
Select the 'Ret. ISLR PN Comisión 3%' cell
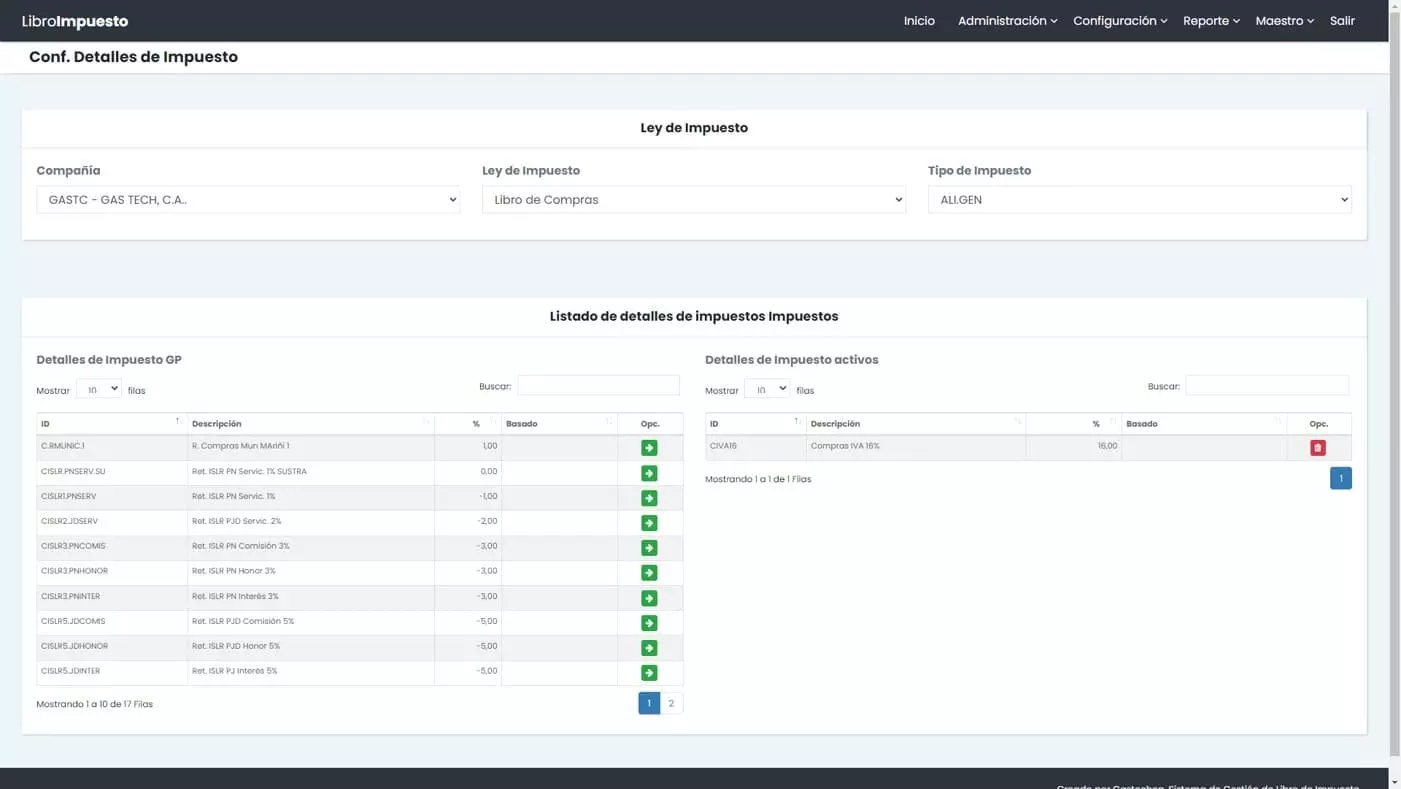click(x=310, y=548)
